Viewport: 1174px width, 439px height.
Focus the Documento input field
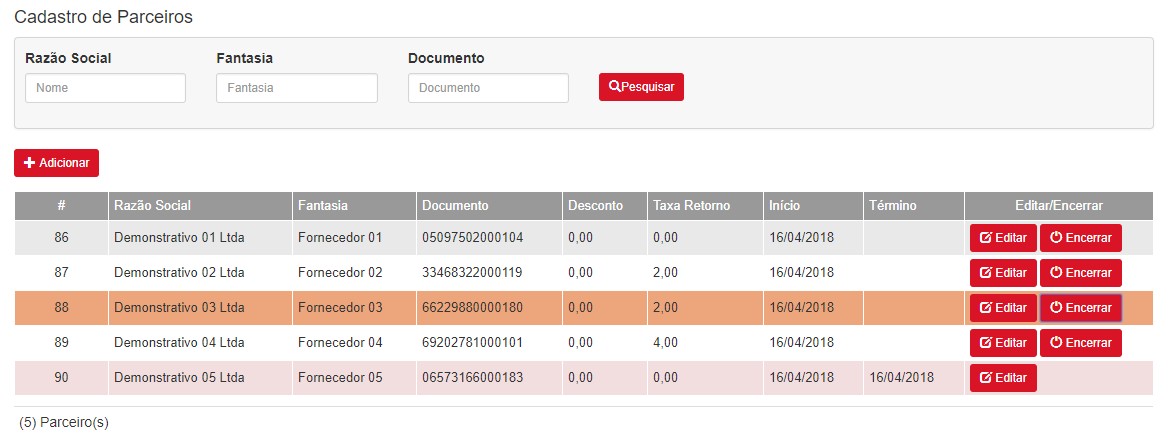tap(488, 88)
